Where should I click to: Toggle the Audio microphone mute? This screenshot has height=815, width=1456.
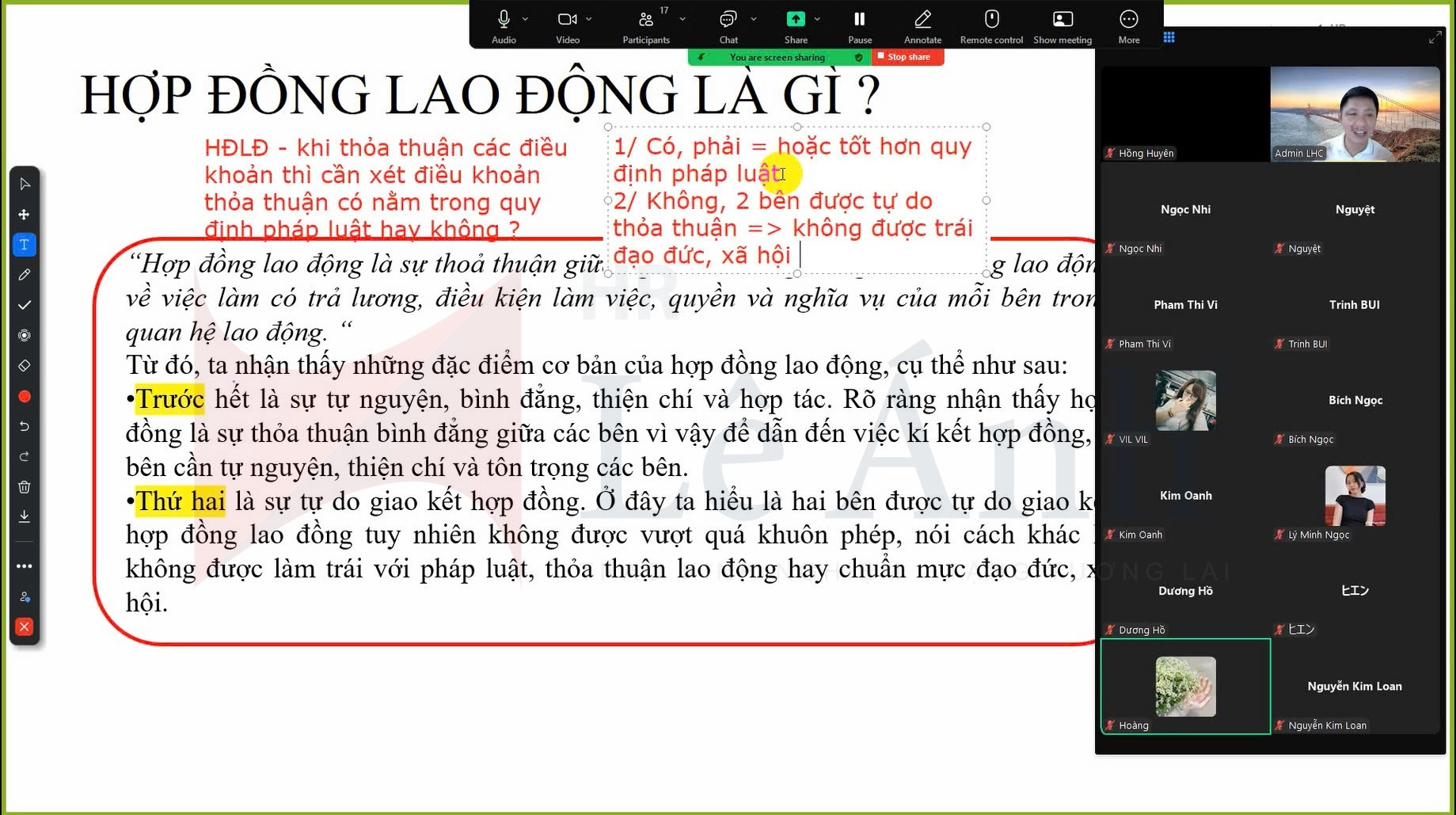coord(504,19)
